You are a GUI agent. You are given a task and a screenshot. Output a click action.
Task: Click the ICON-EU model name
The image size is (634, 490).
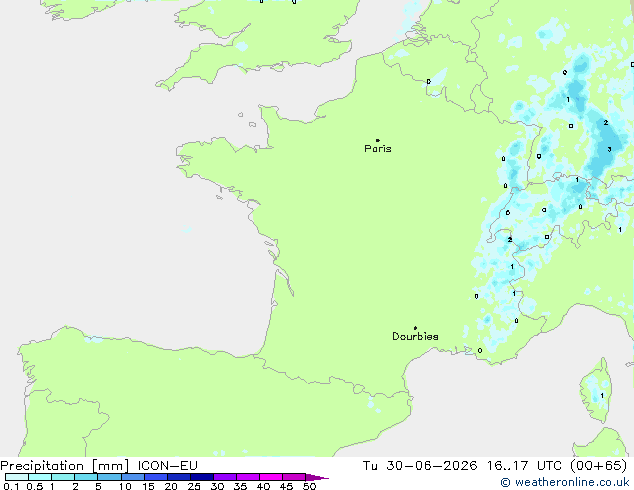click(167, 466)
